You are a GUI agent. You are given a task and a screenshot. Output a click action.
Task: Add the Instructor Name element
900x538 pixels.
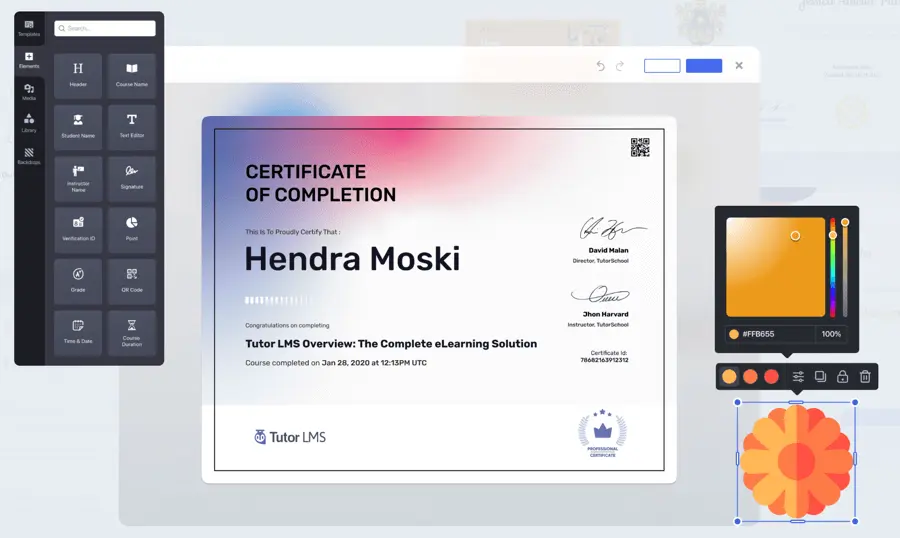point(78,178)
